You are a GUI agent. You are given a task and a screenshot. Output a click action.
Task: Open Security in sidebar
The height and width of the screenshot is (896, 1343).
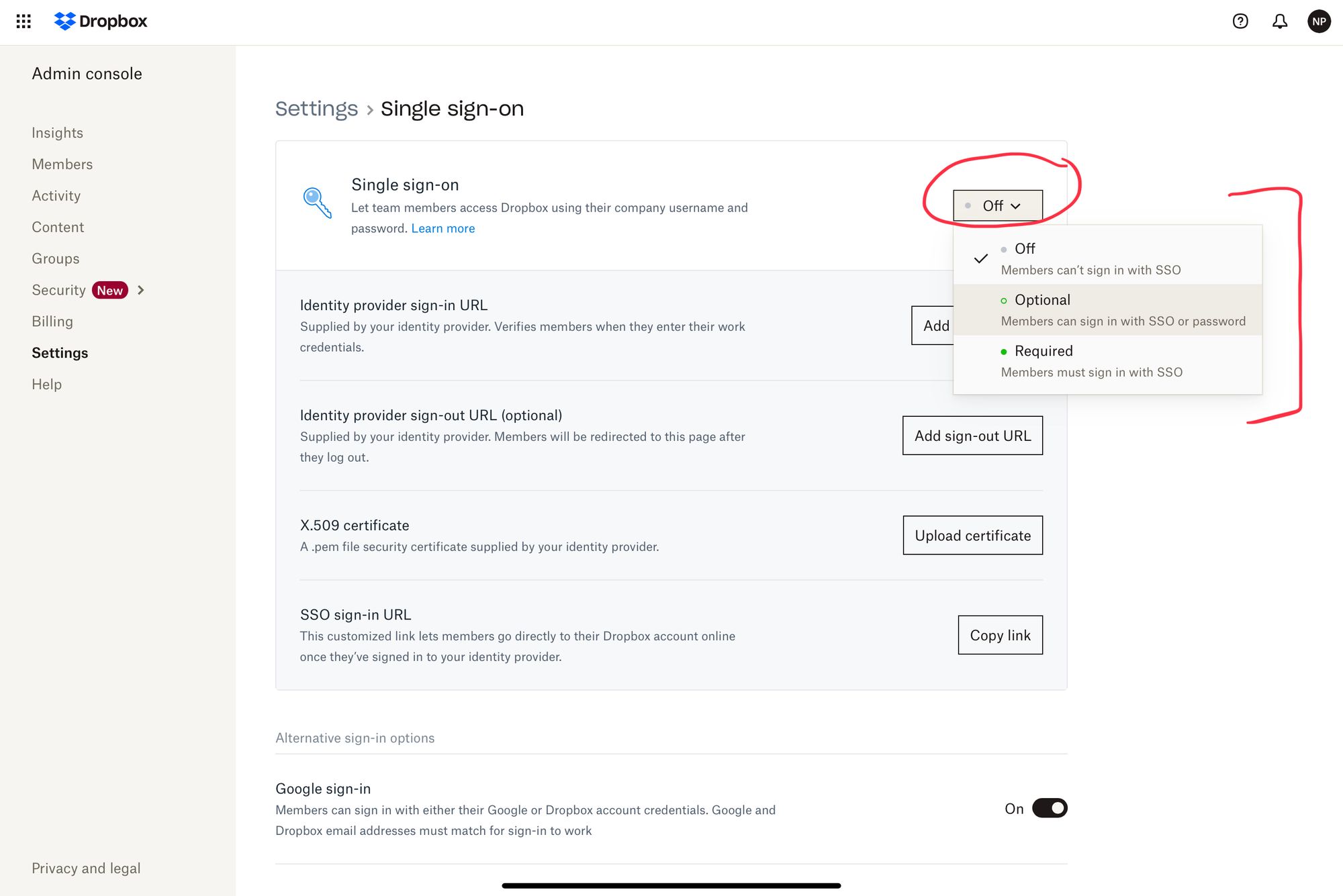(x=58, y=290)
